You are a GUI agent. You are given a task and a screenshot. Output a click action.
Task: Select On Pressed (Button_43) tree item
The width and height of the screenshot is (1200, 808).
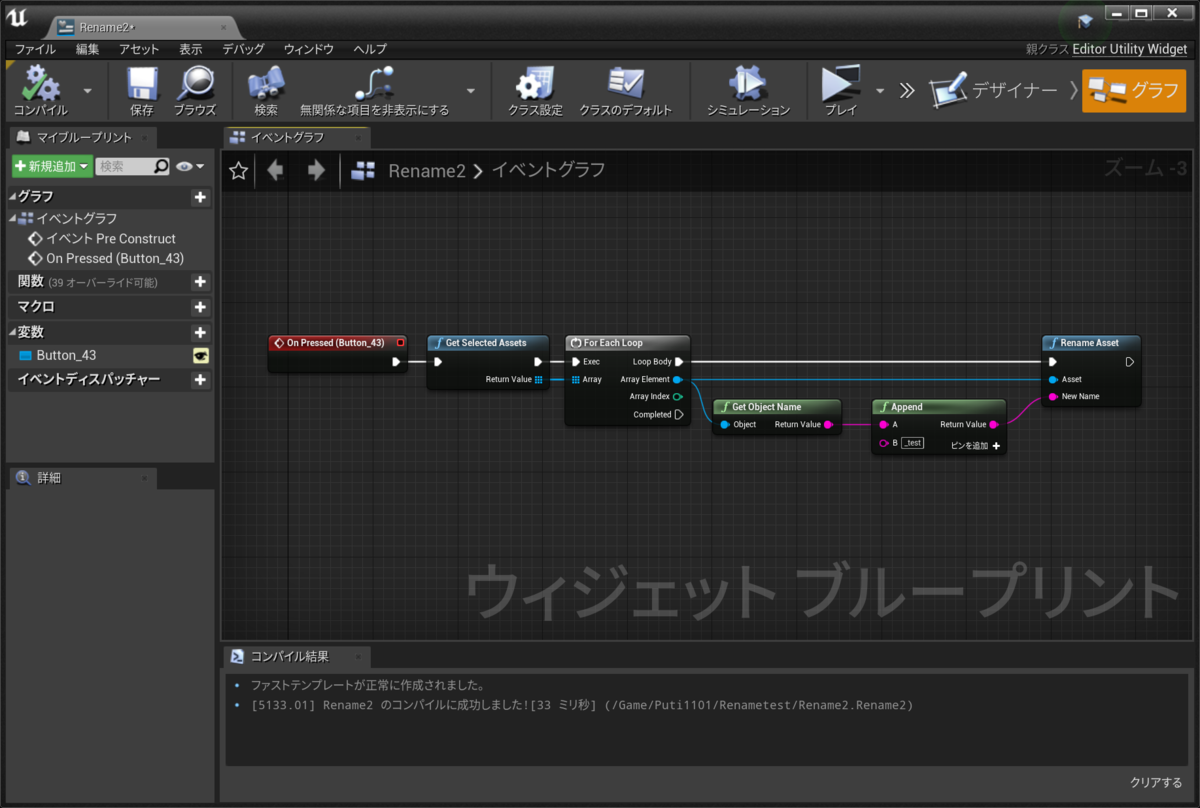(x=105, y=258)
